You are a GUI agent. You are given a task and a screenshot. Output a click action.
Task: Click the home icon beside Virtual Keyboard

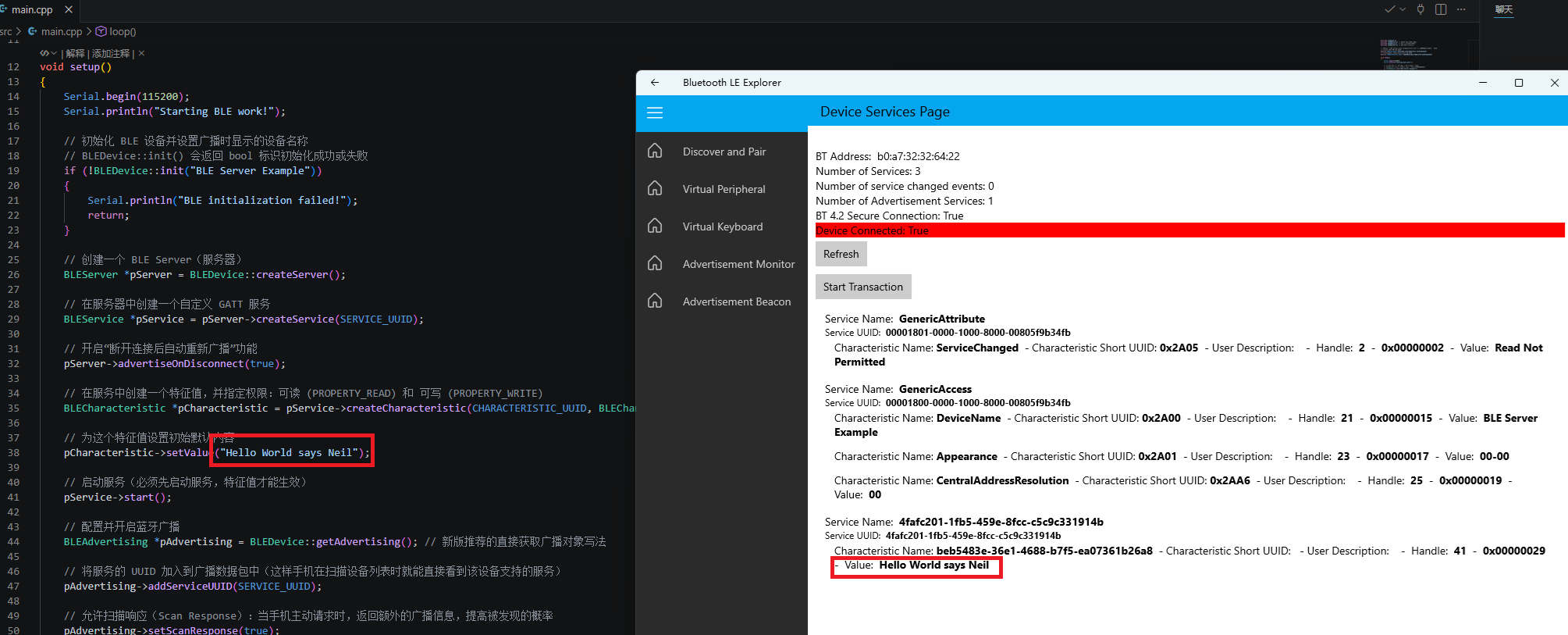[x=655, y=226]
